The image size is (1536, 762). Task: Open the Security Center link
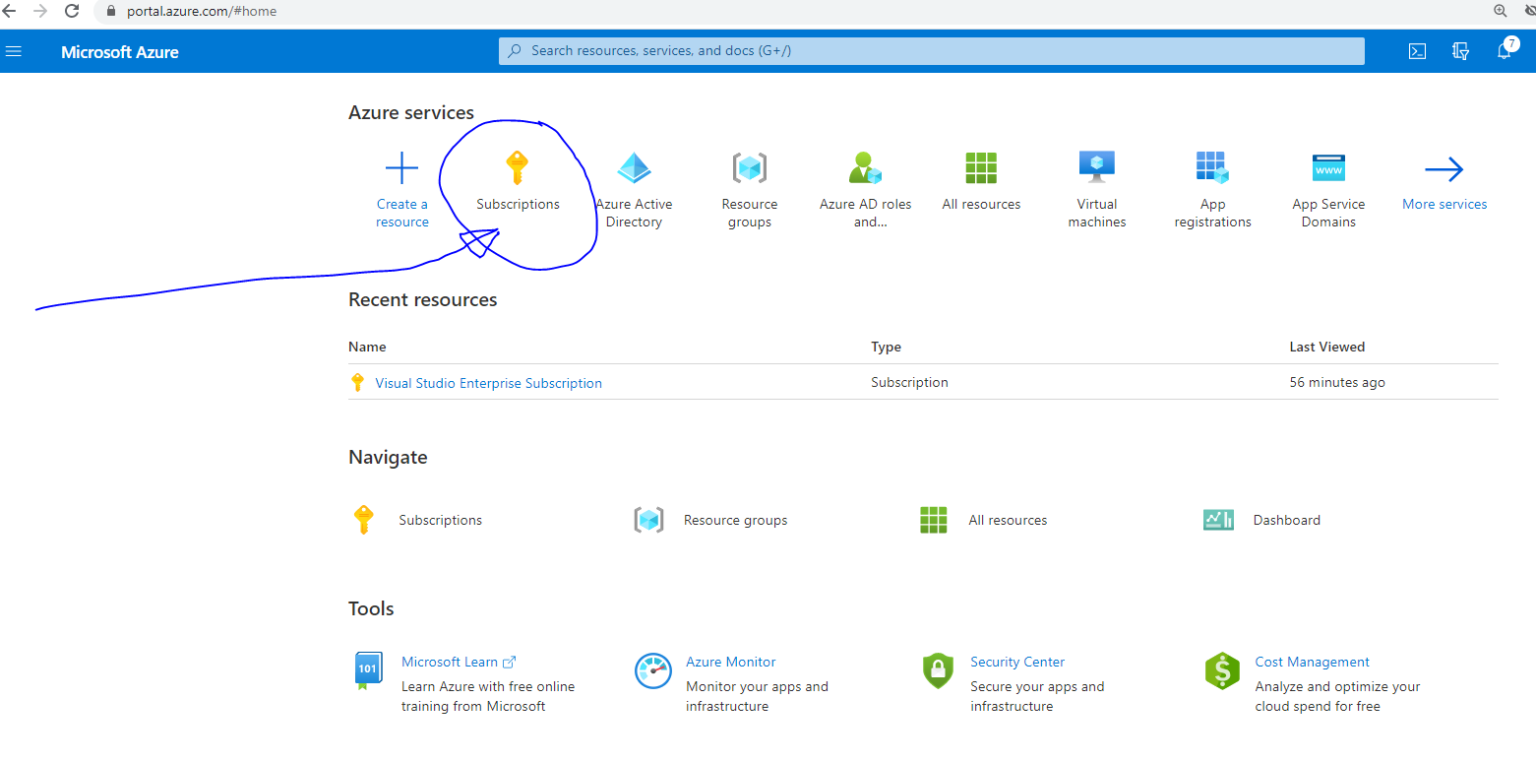[x=1017, y=662]
